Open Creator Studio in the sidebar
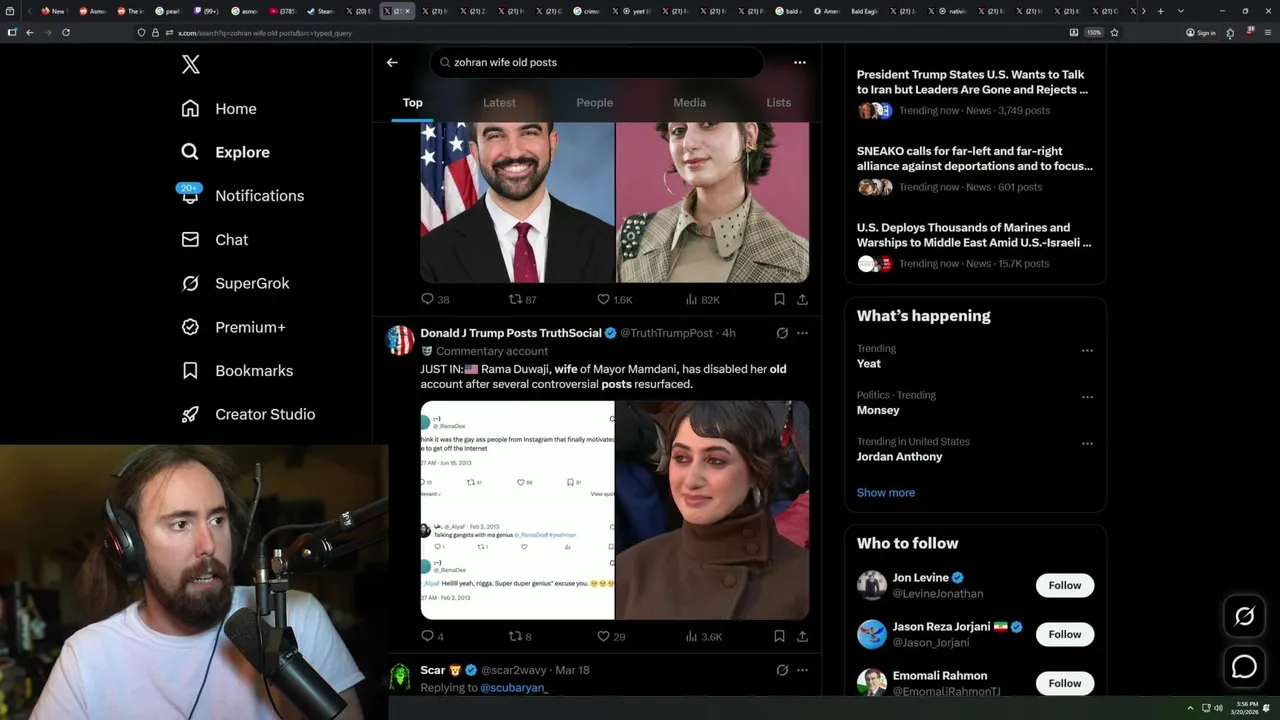This screenshot has width=1280, height=720. point(248,414)
